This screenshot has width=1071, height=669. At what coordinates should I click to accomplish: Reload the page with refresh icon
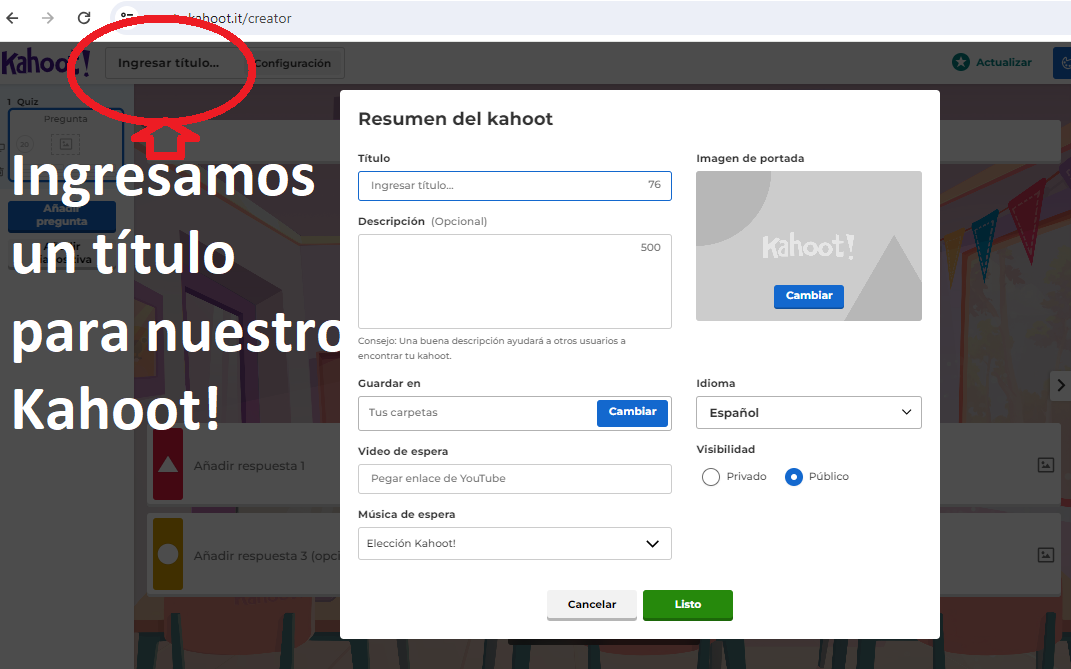point(84,18)
